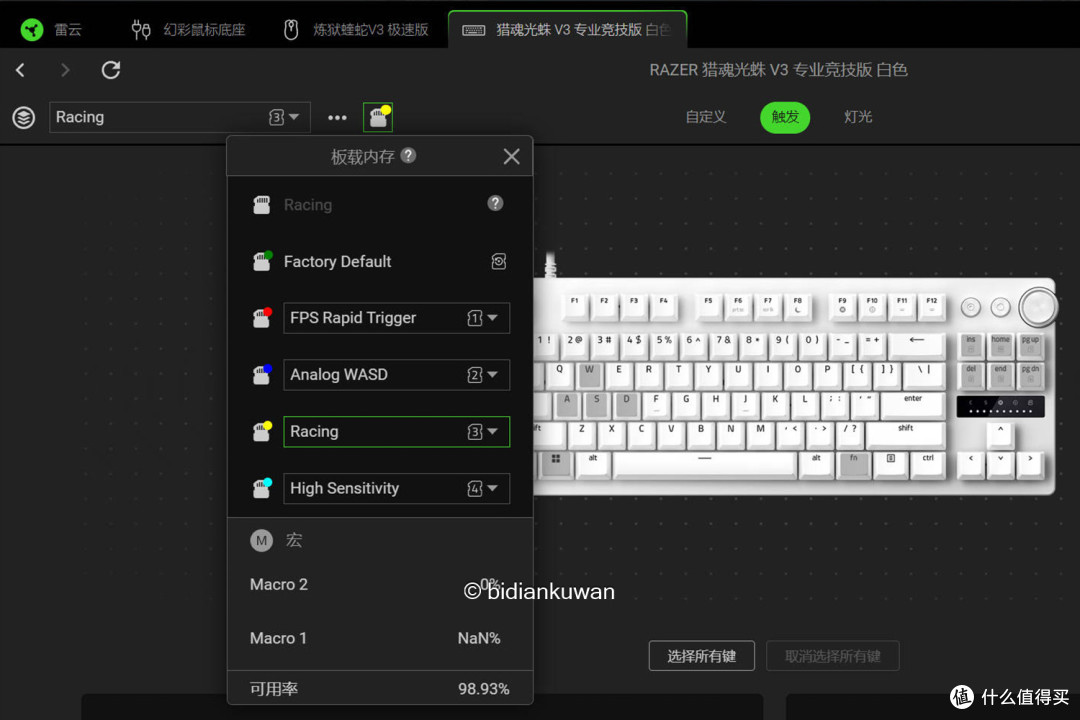Toggle the onboard memory icon button
This screenshot has height=720, width=1080.
coord(378,117)
